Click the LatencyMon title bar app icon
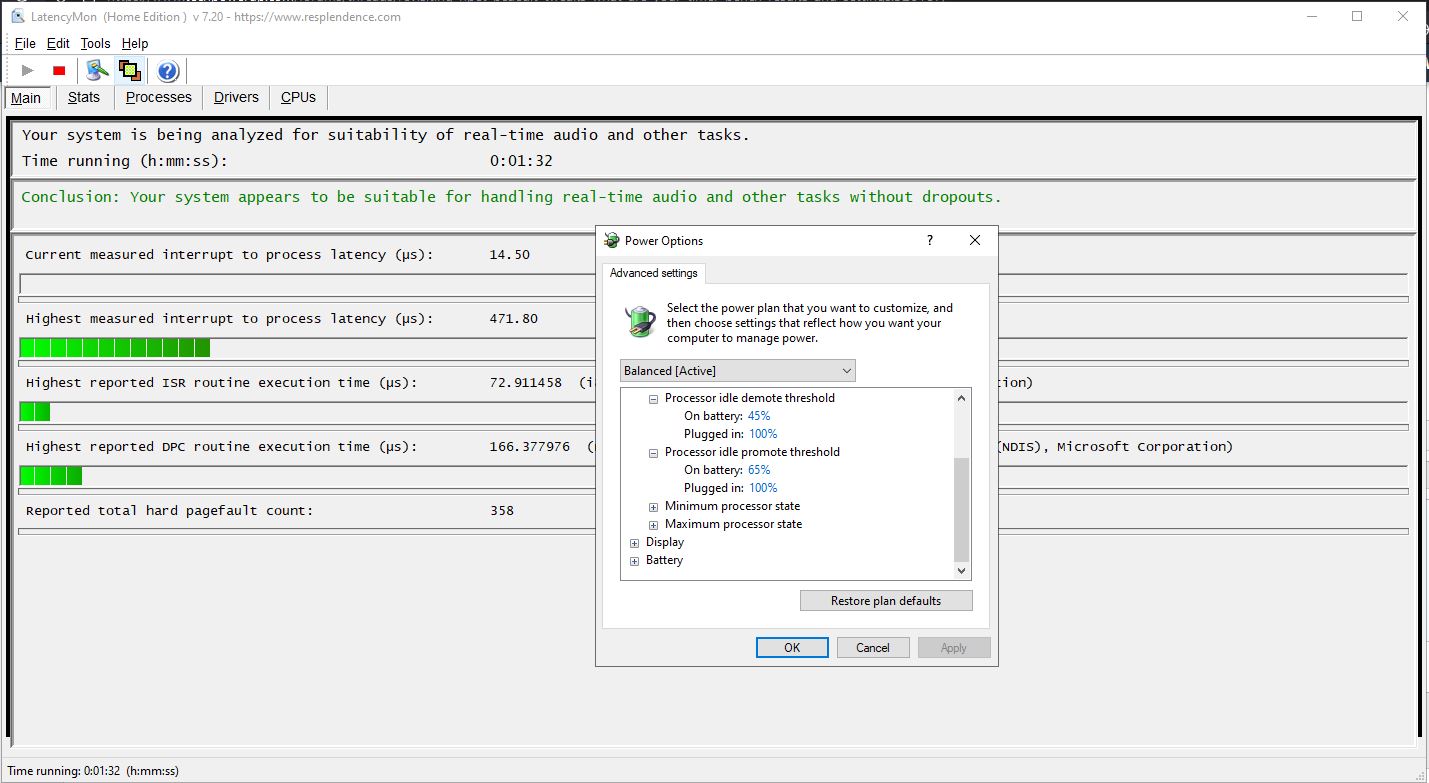Viewport: 1429px width, 783px height. [x=17, y=16]
